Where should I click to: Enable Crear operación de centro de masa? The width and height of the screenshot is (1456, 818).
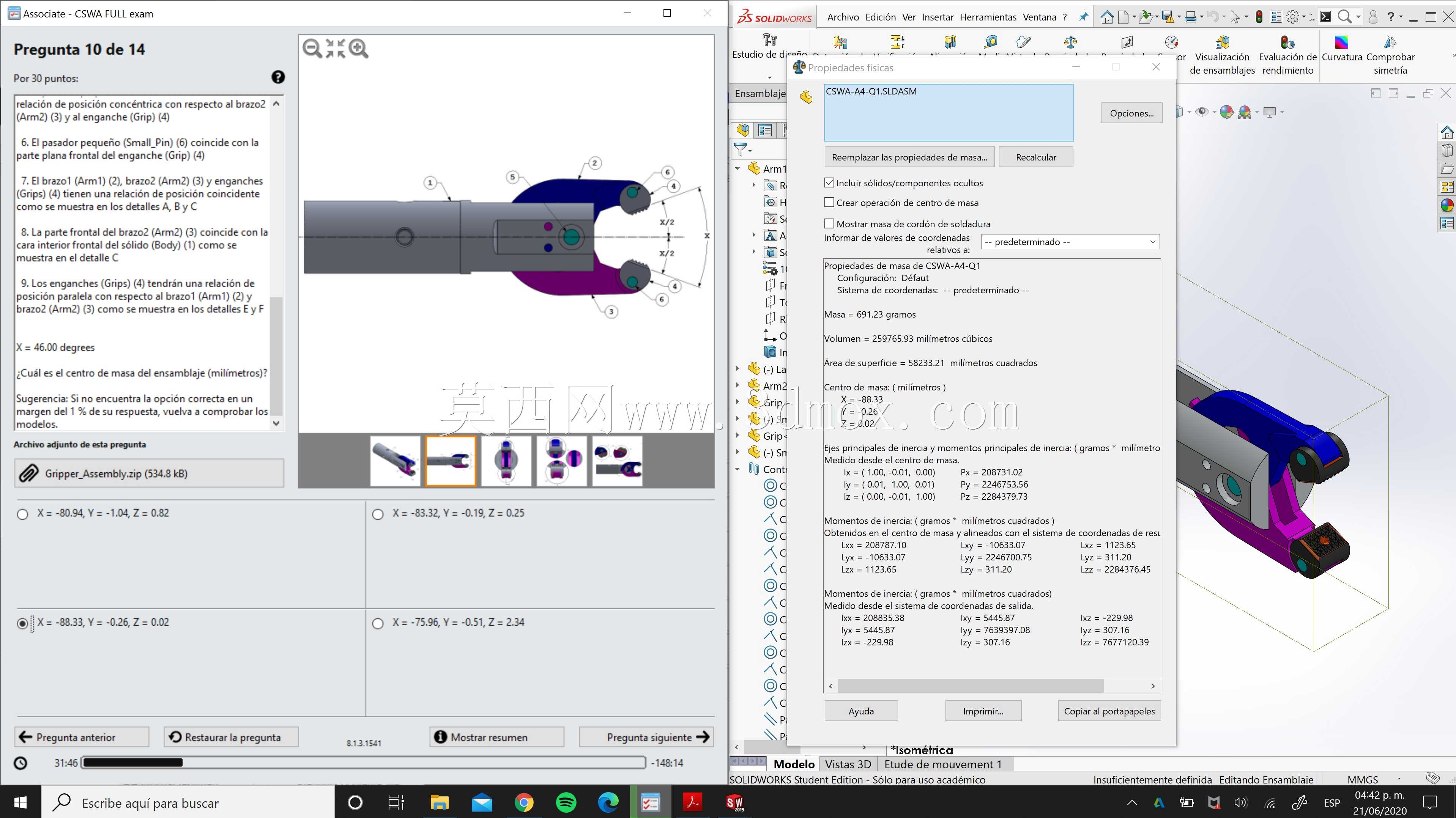tap(829, 202)
